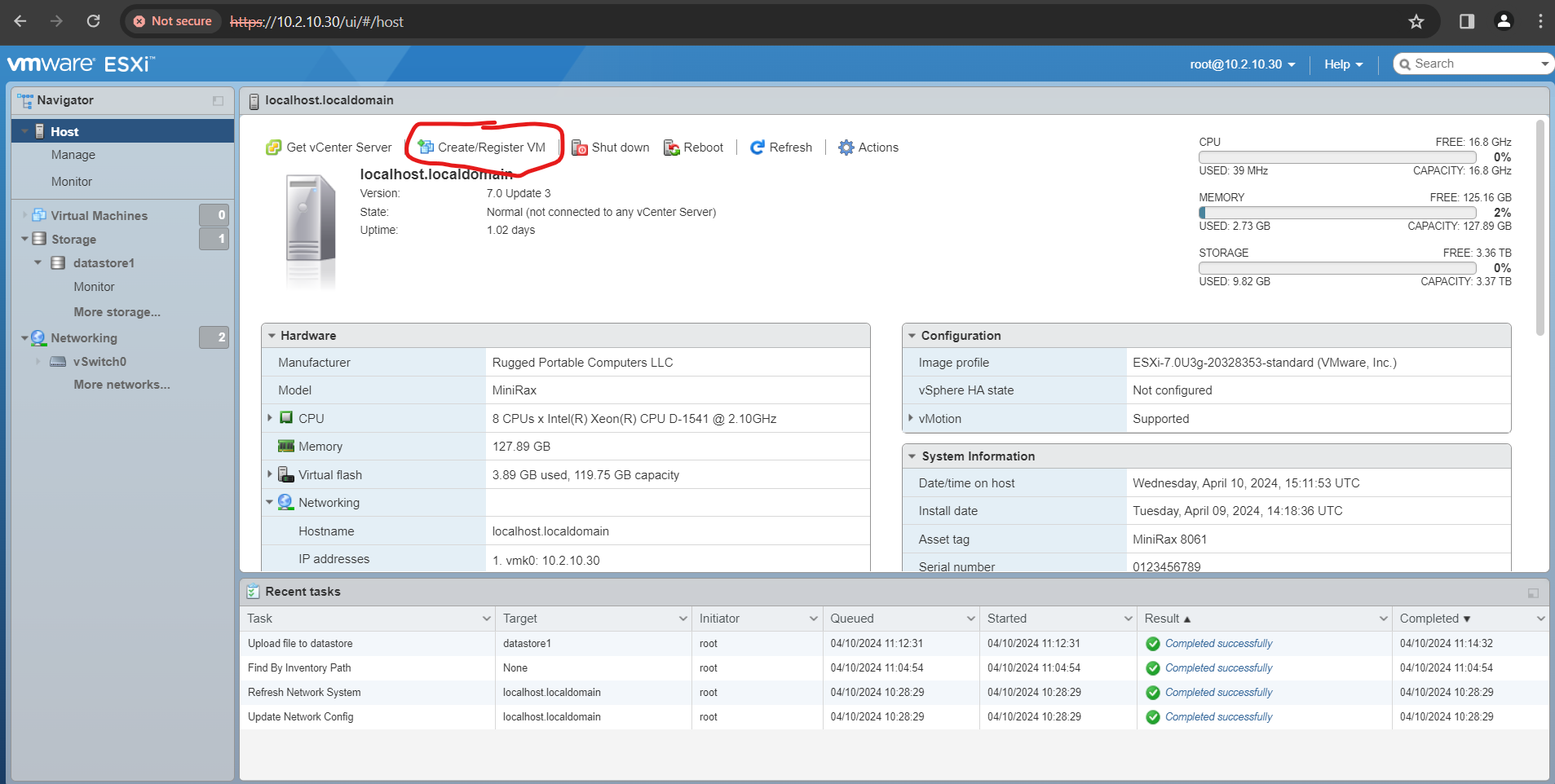Click the main panel vertical scrollbar
Screen dimensions: 1555x784
pyautogui.click(x=1540, y=228)
